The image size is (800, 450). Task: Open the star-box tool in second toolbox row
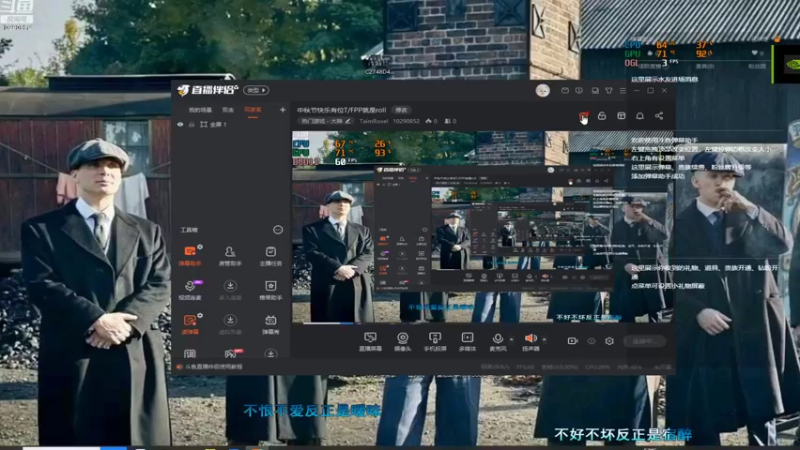(270, 289)
